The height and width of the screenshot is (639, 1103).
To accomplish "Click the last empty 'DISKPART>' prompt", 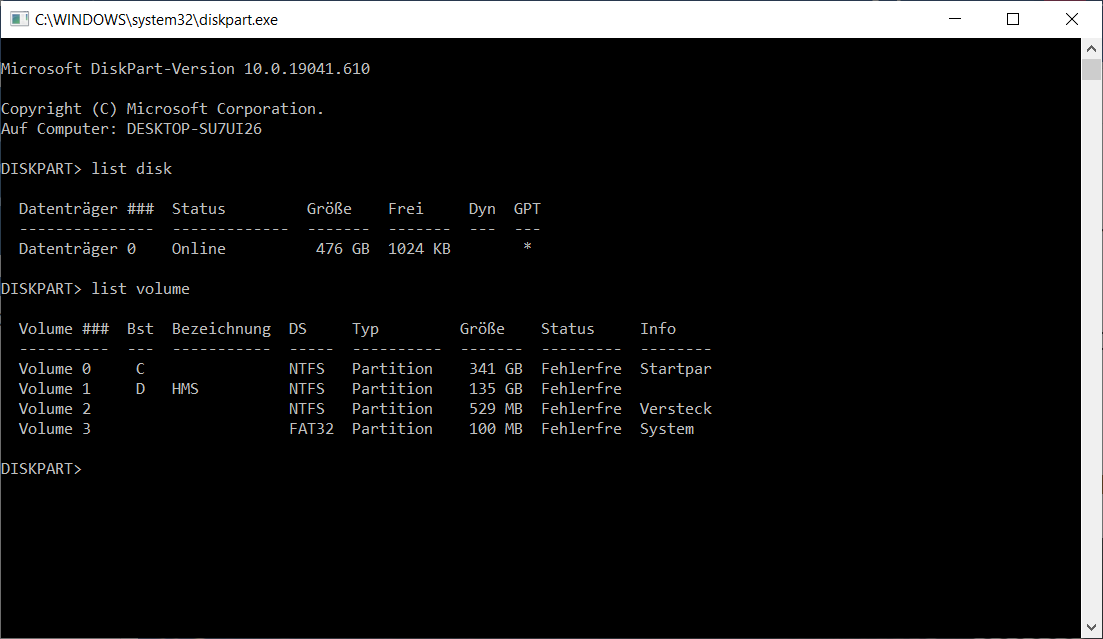I will tap(42, 469).
